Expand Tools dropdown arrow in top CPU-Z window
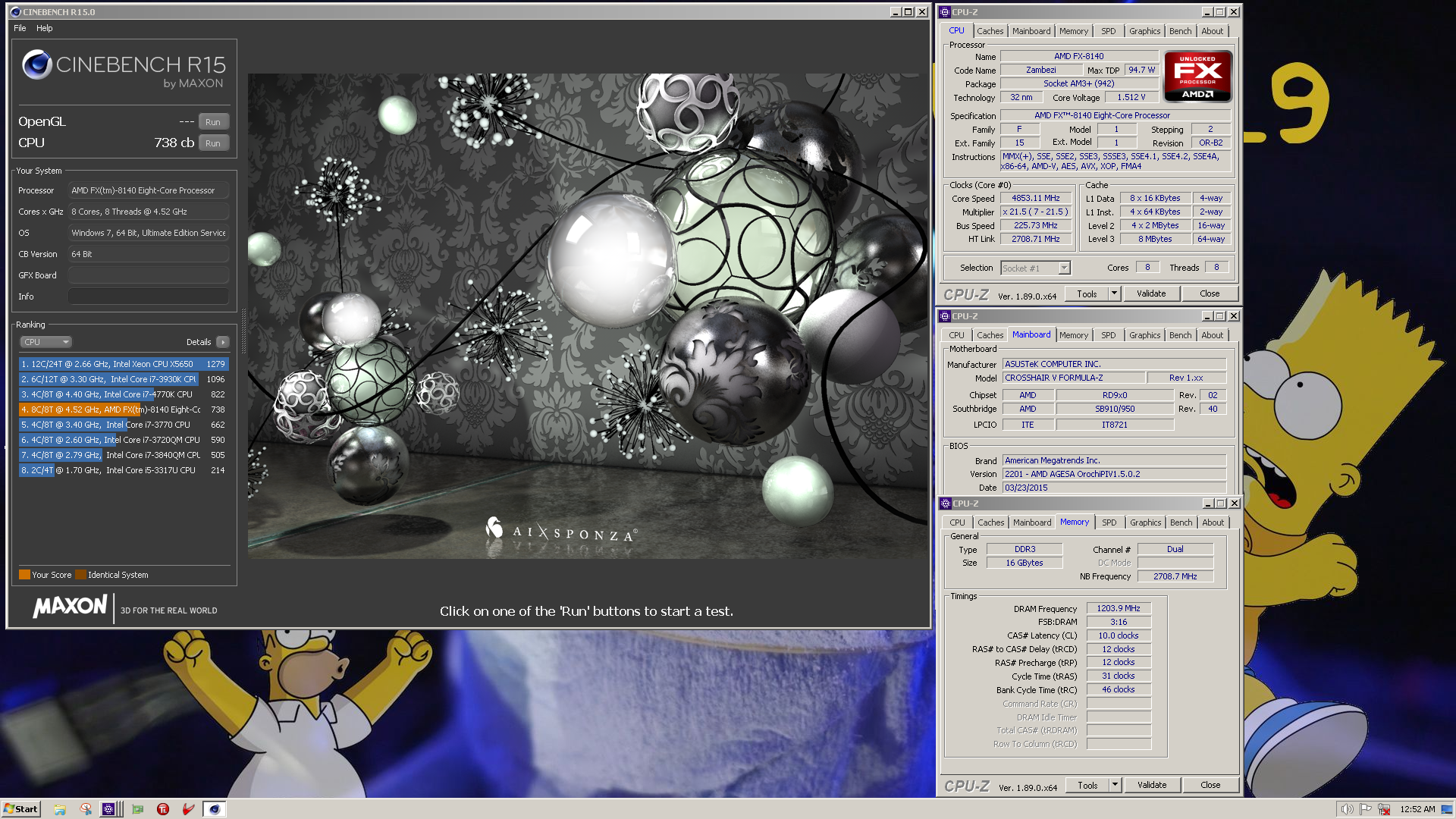1456x819 pixels. click(x=1114, y=293)
